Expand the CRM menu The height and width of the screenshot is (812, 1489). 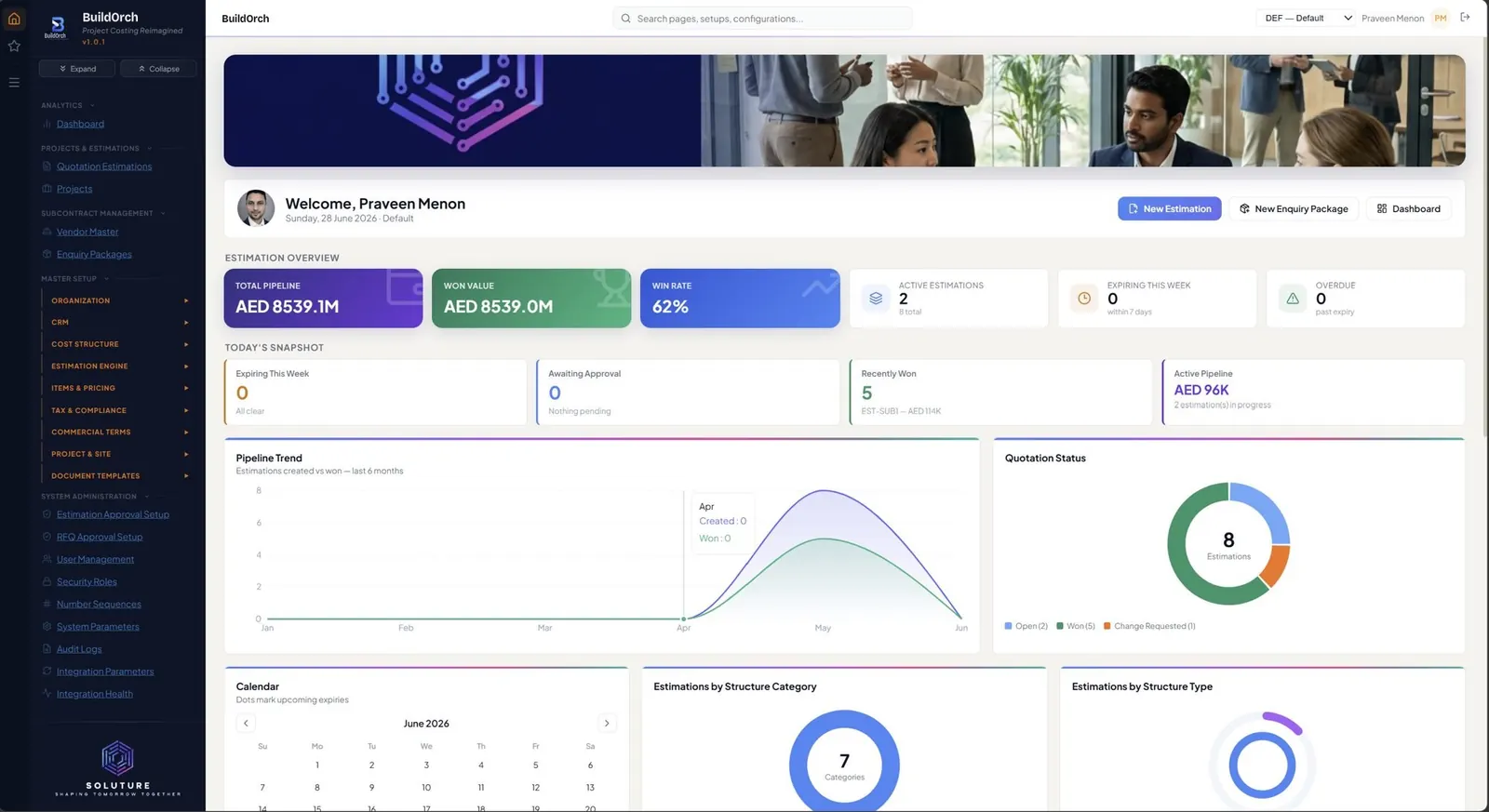[x=119, y=322]
